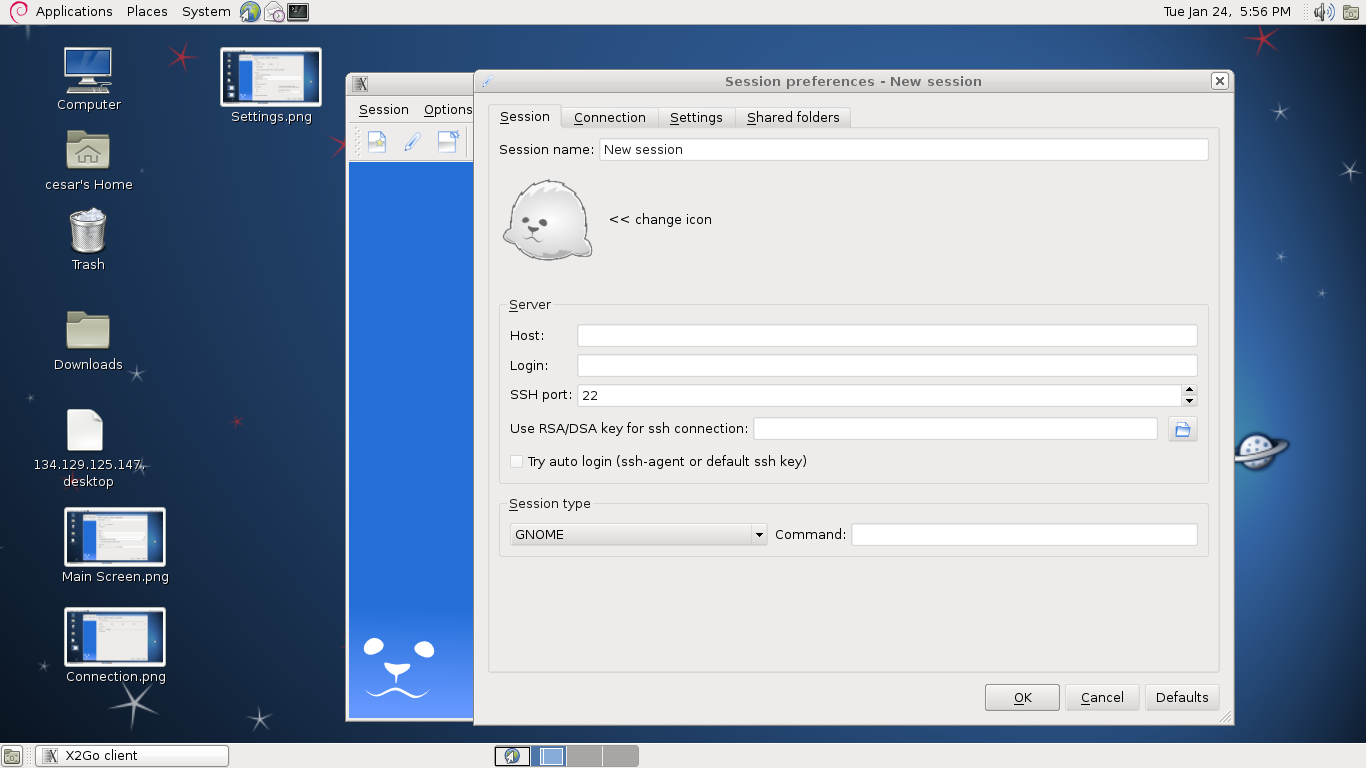This screenshot has width=1366, height=768.
Task: Click the new session toolbar icon
Action: (377, 142)
